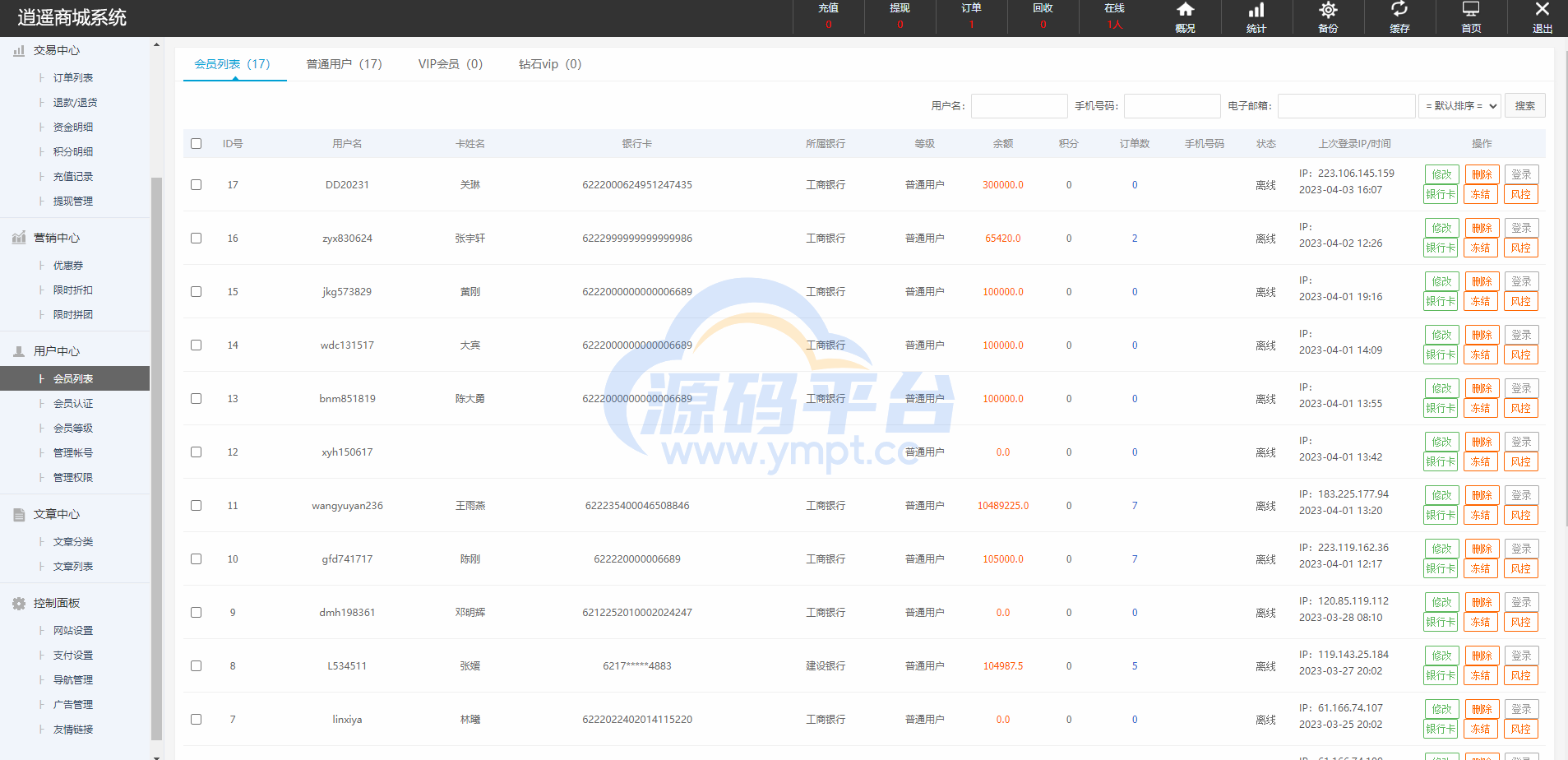
Task: Click order count 2 for zyx830624
Action: (1135, 238)
